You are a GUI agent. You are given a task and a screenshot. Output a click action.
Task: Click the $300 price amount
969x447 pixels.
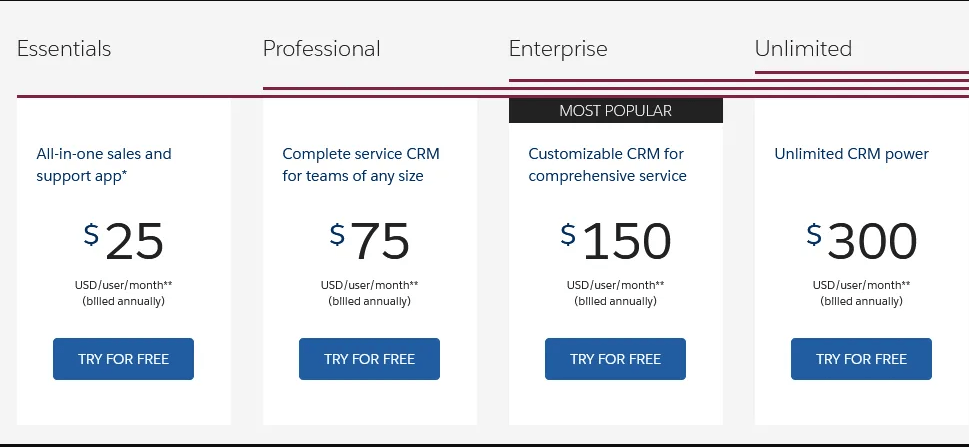[x=862, y=241]
